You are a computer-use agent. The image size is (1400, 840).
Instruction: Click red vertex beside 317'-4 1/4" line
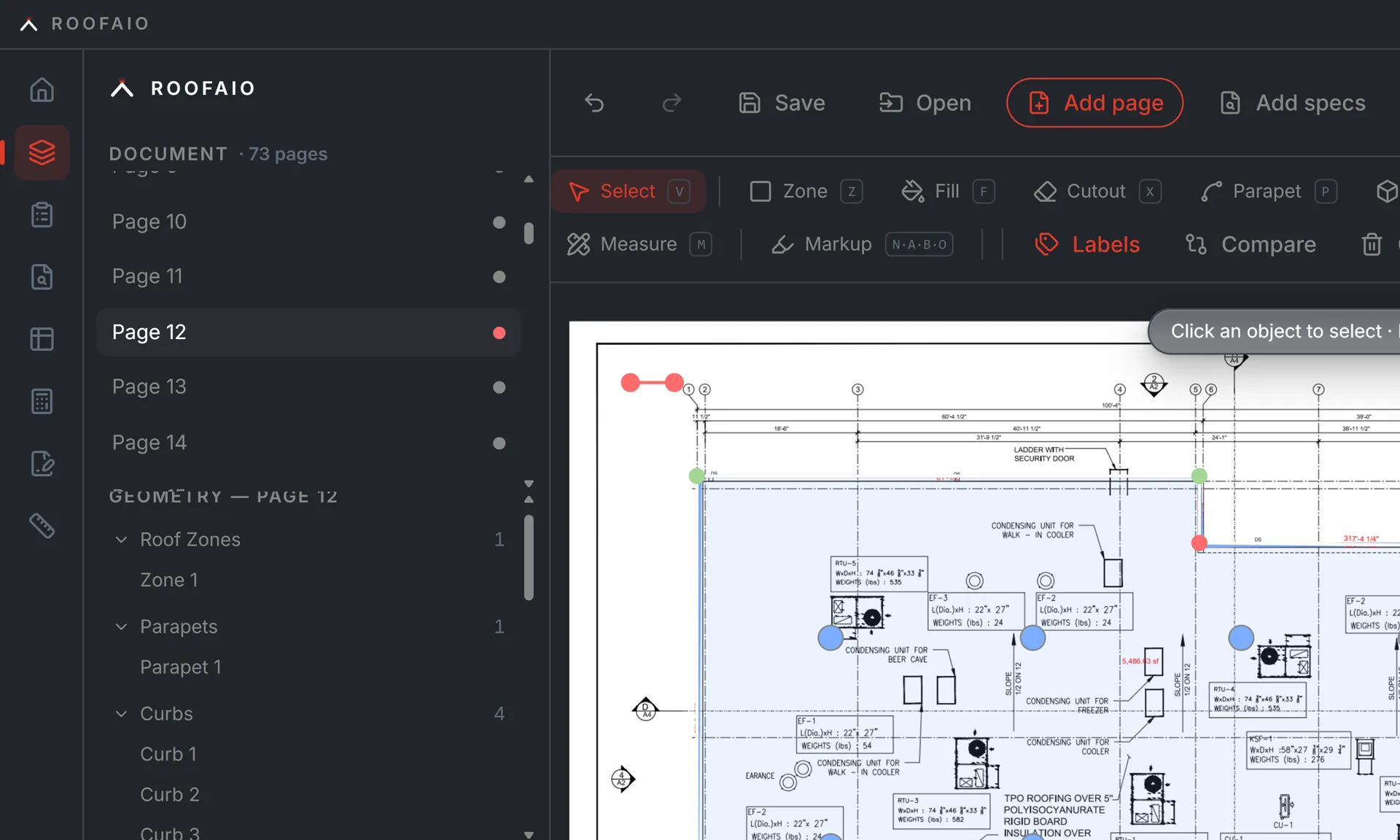coord(1199,543)
